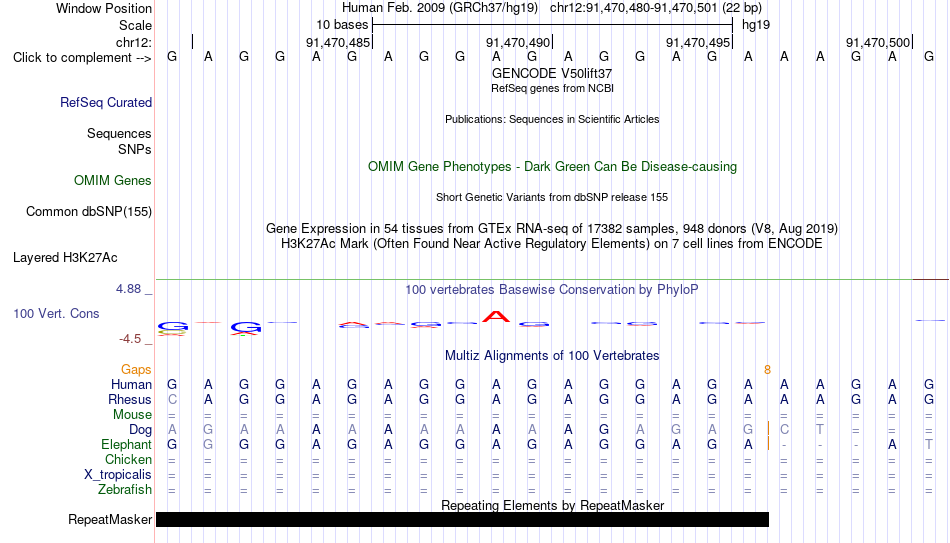Select the Window Position label
This screenshot has height=543, width=950.
104,8
